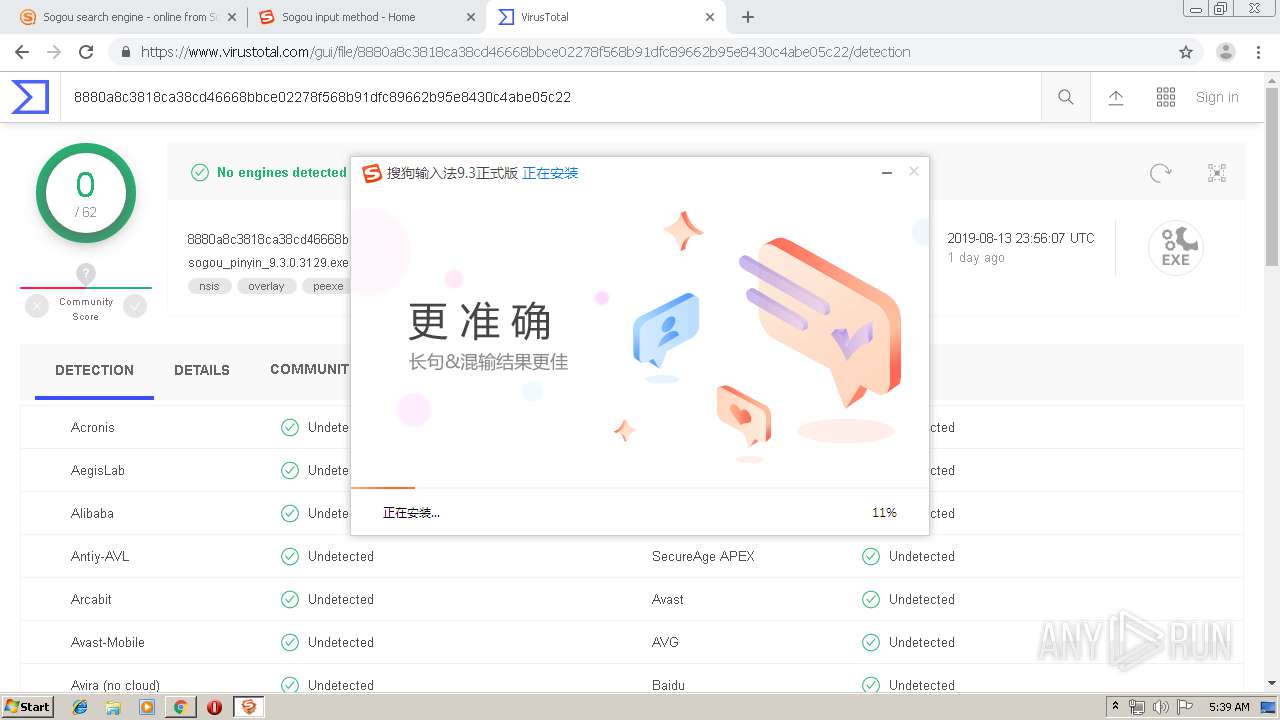
Task: Click the detection score circle 0/62
Action: [85, 193]
